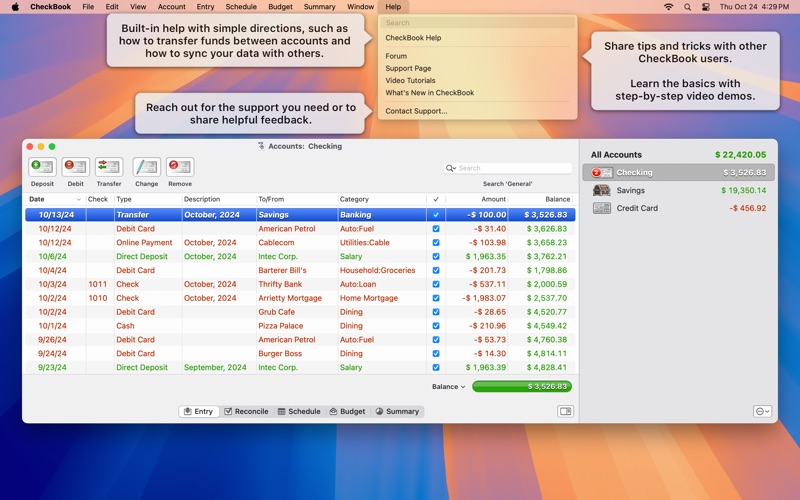Click the Change toolbar icon
The height and width of the screenshot is (500, 800).
pos(146,167)
